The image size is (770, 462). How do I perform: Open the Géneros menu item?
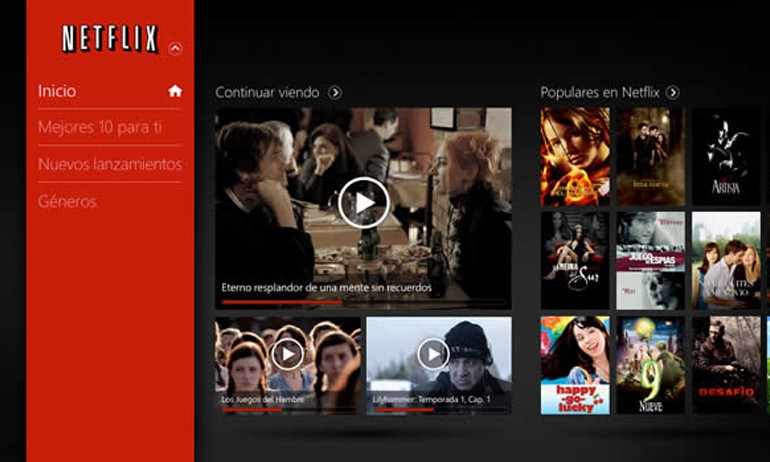(67, 201)
